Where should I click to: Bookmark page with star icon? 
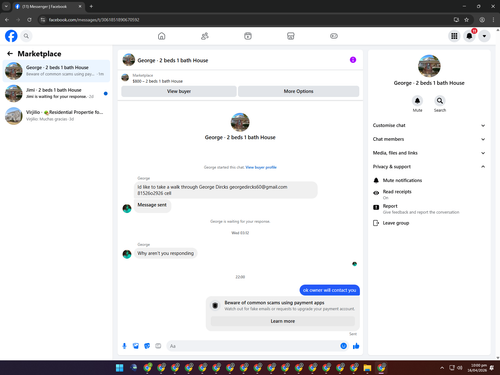(466, 20)
